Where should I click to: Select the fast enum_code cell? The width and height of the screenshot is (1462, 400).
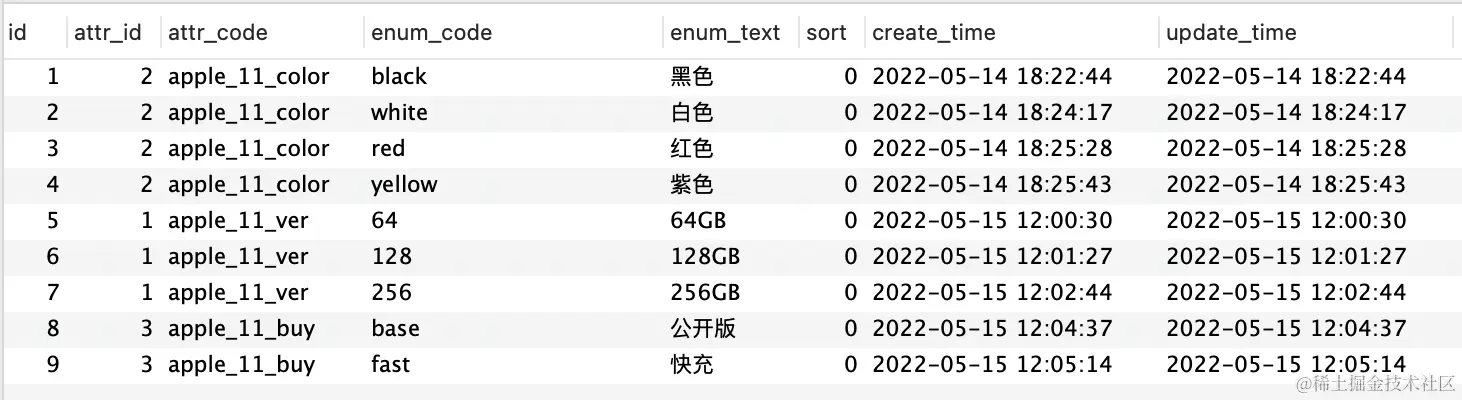[390, 365]
